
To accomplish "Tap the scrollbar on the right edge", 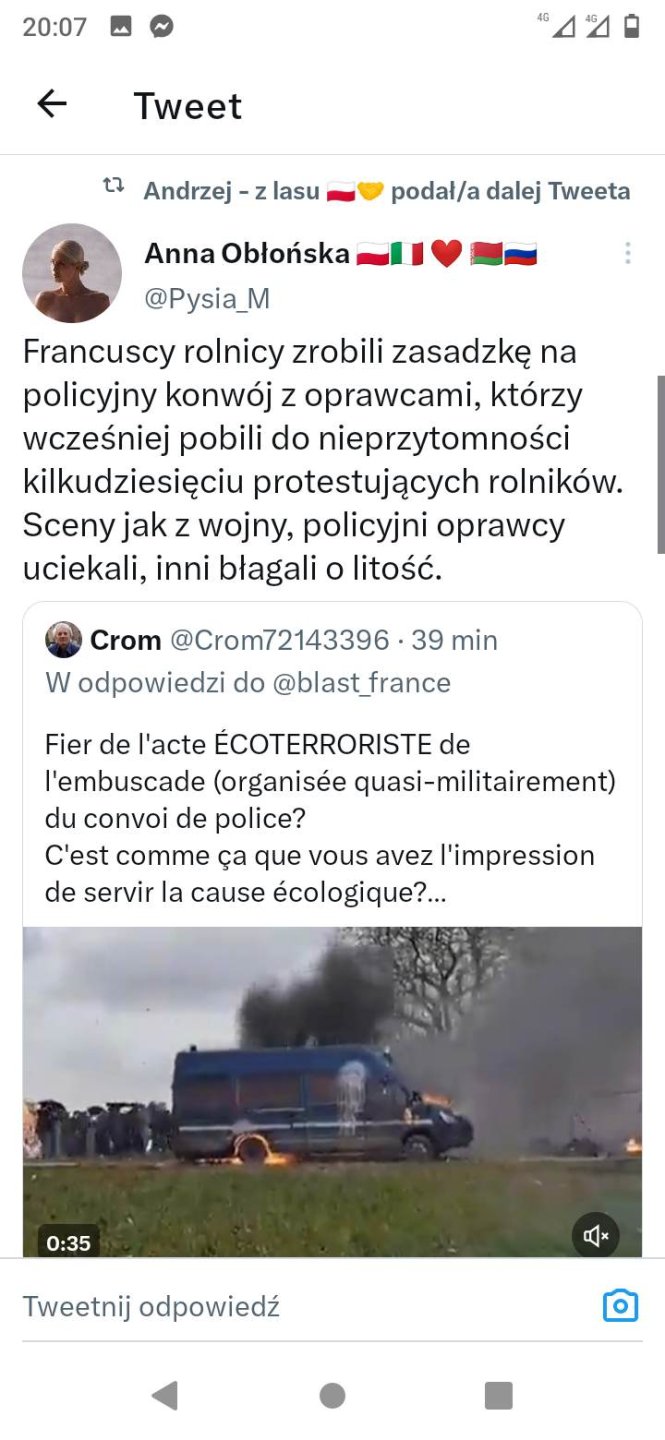I will point(660,464).
